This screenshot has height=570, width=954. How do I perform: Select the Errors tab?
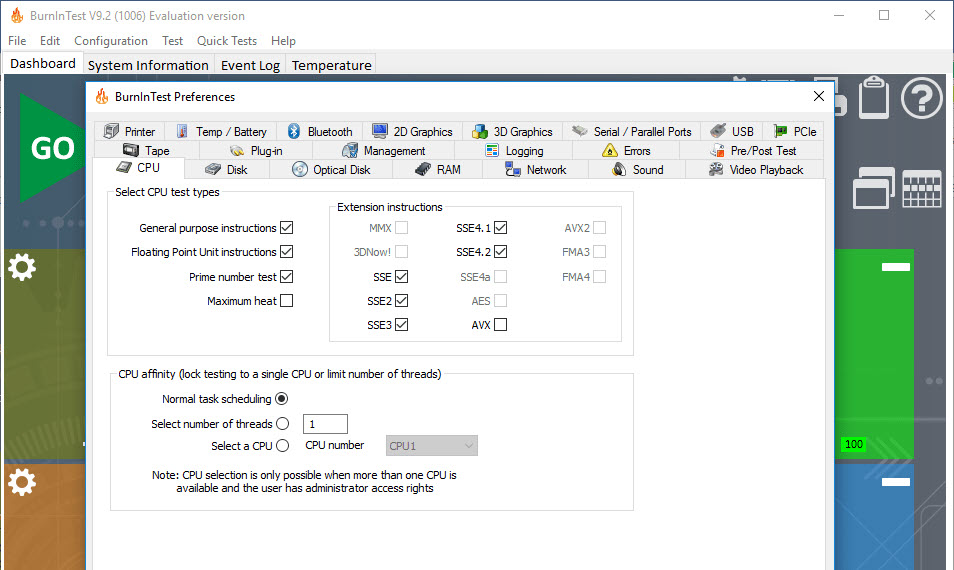tap(626, 150)
